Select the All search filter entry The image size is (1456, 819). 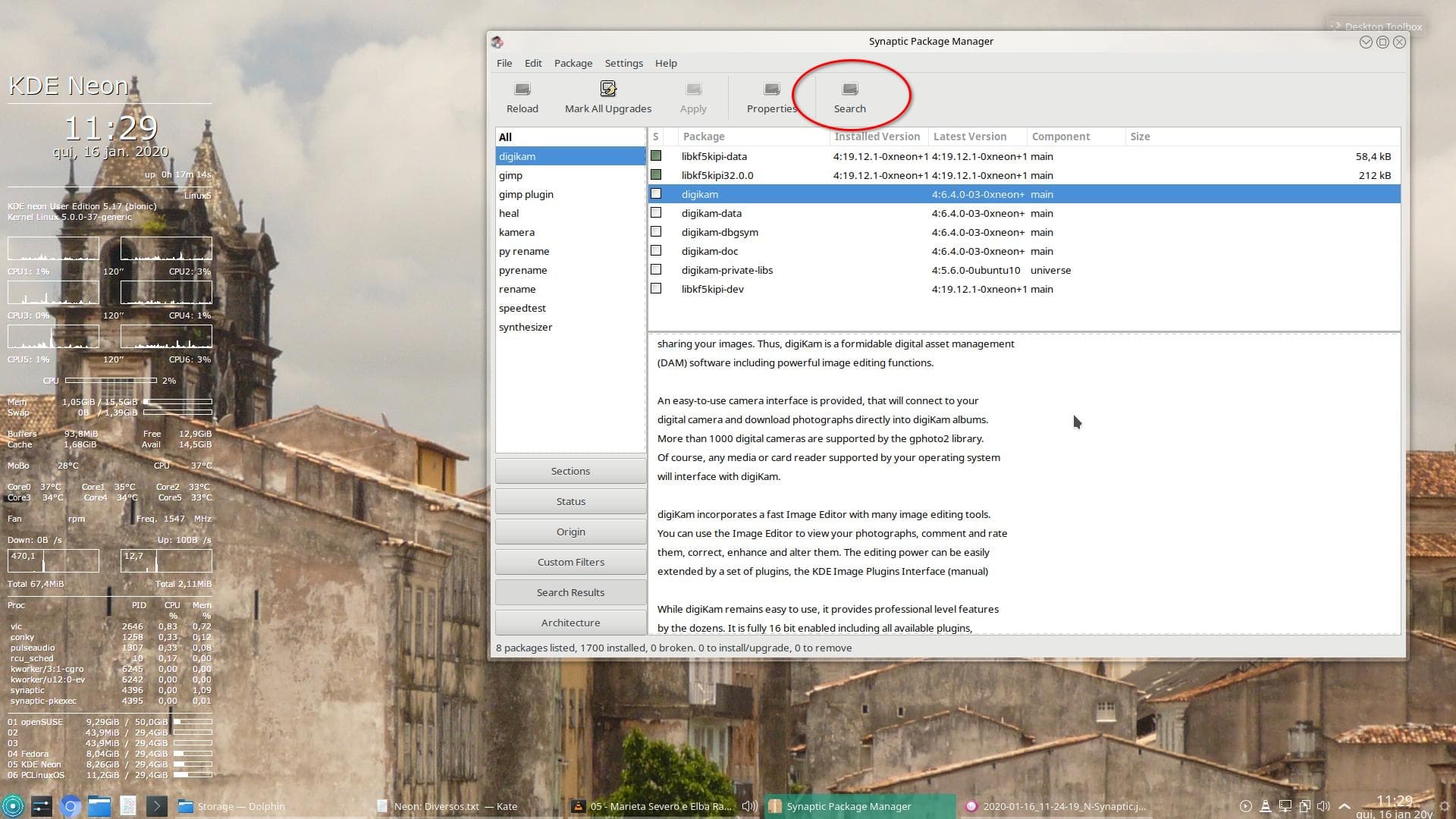click(x=570, y=137)
